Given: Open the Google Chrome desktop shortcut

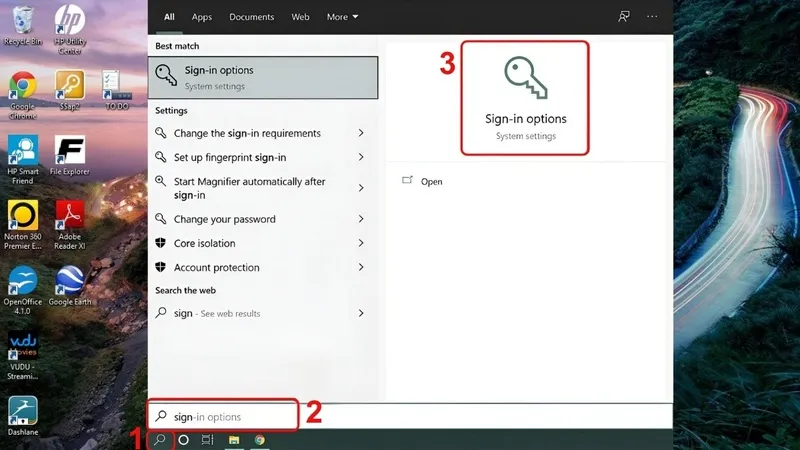Looking at the screenshot, I should 23,94.
